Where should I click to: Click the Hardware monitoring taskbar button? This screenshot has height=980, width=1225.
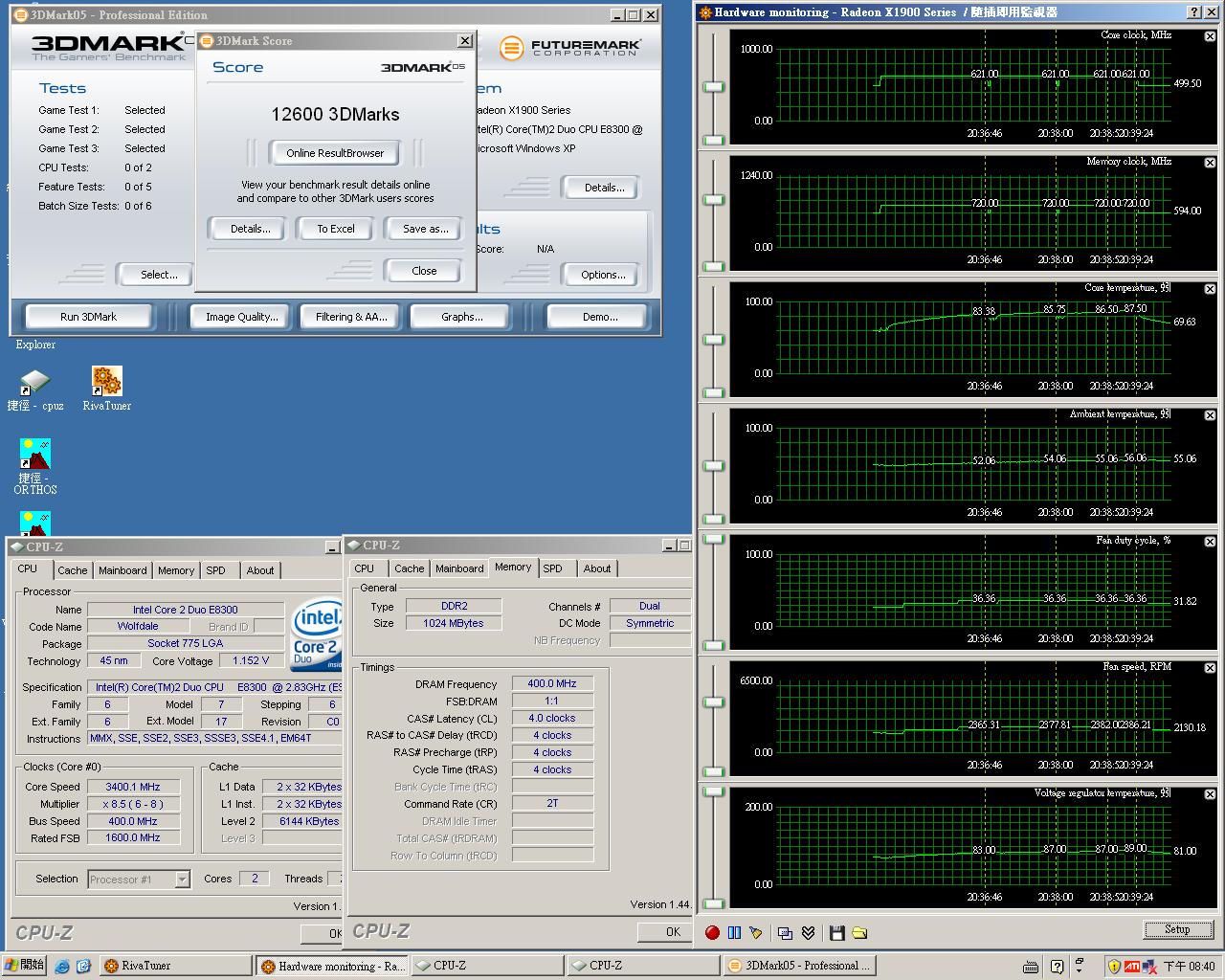[x=333, y=967]
